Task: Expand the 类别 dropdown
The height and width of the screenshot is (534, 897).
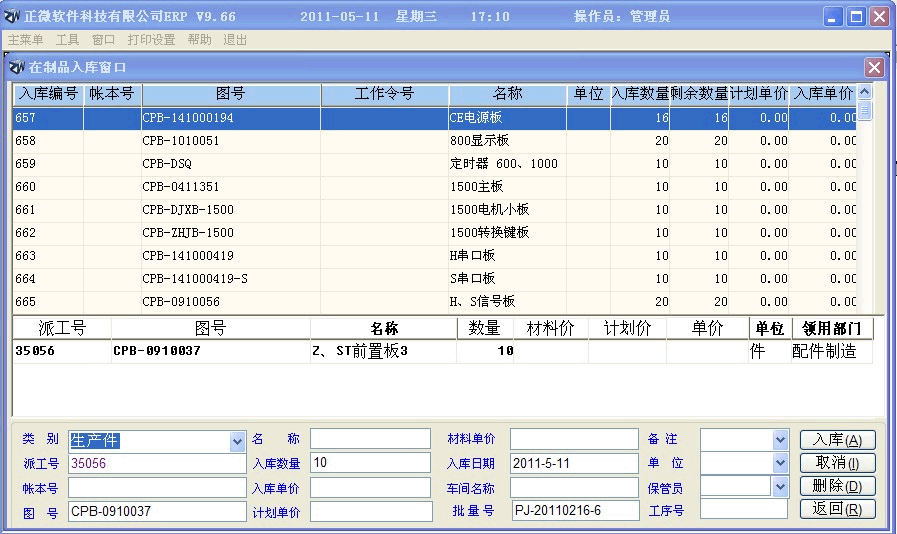Action: pos(237,441)
